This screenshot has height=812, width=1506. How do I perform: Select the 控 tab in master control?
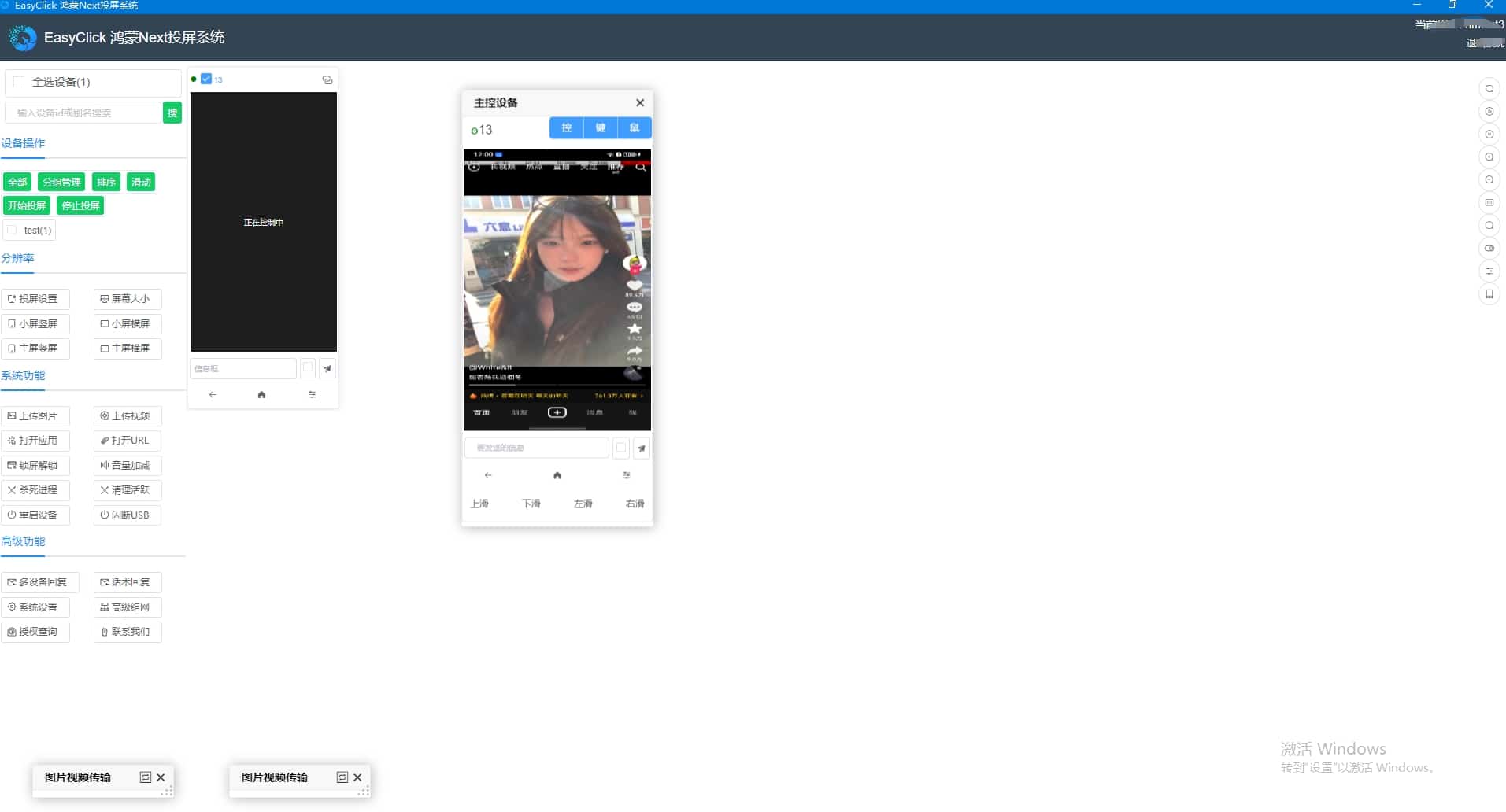pos(566,128)
